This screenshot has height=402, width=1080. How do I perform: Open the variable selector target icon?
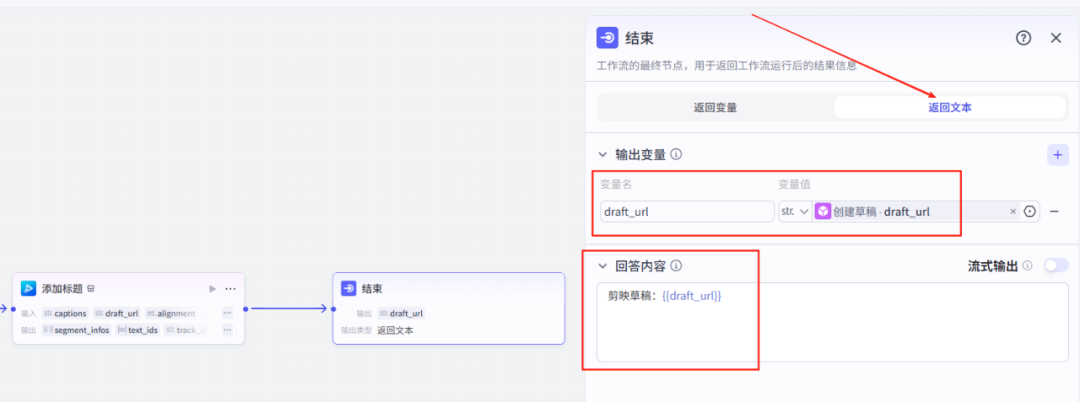coord(1030,211)
